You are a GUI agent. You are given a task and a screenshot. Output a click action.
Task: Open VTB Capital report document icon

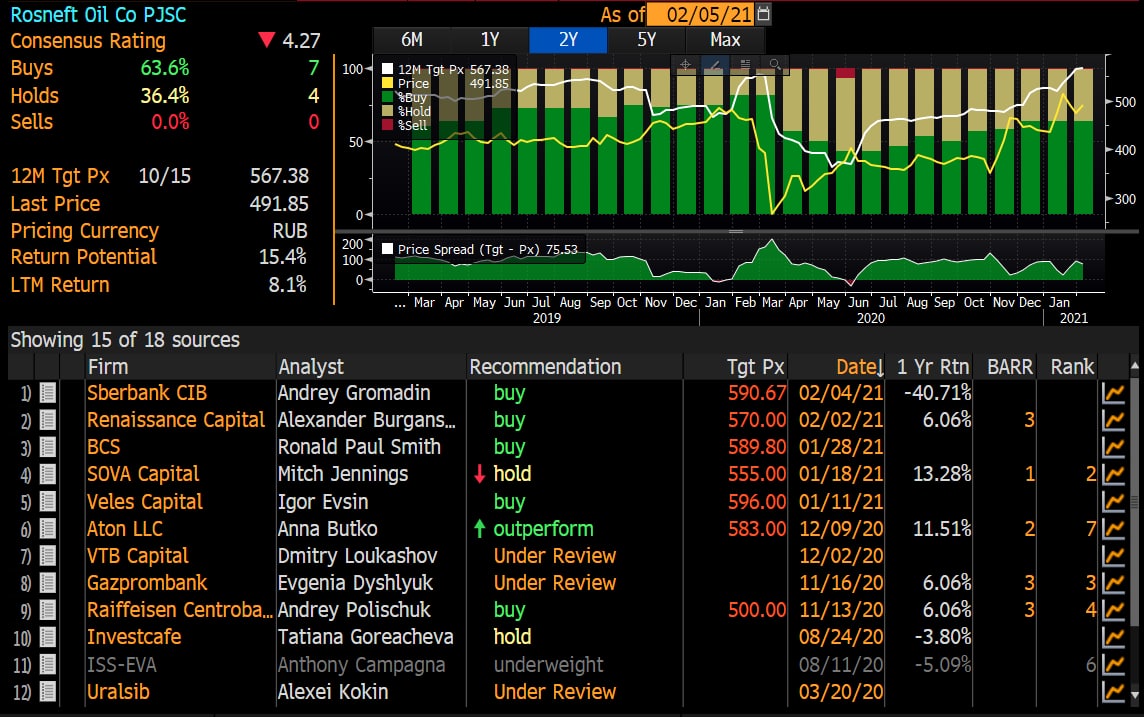click(x=47, y=556)
